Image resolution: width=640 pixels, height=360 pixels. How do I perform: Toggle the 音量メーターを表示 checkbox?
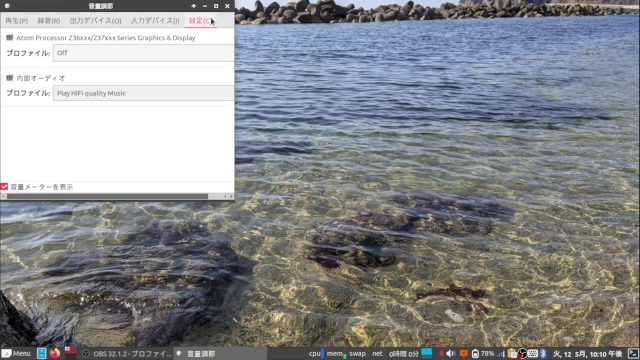pyautogui.click(x=4, y=187)
